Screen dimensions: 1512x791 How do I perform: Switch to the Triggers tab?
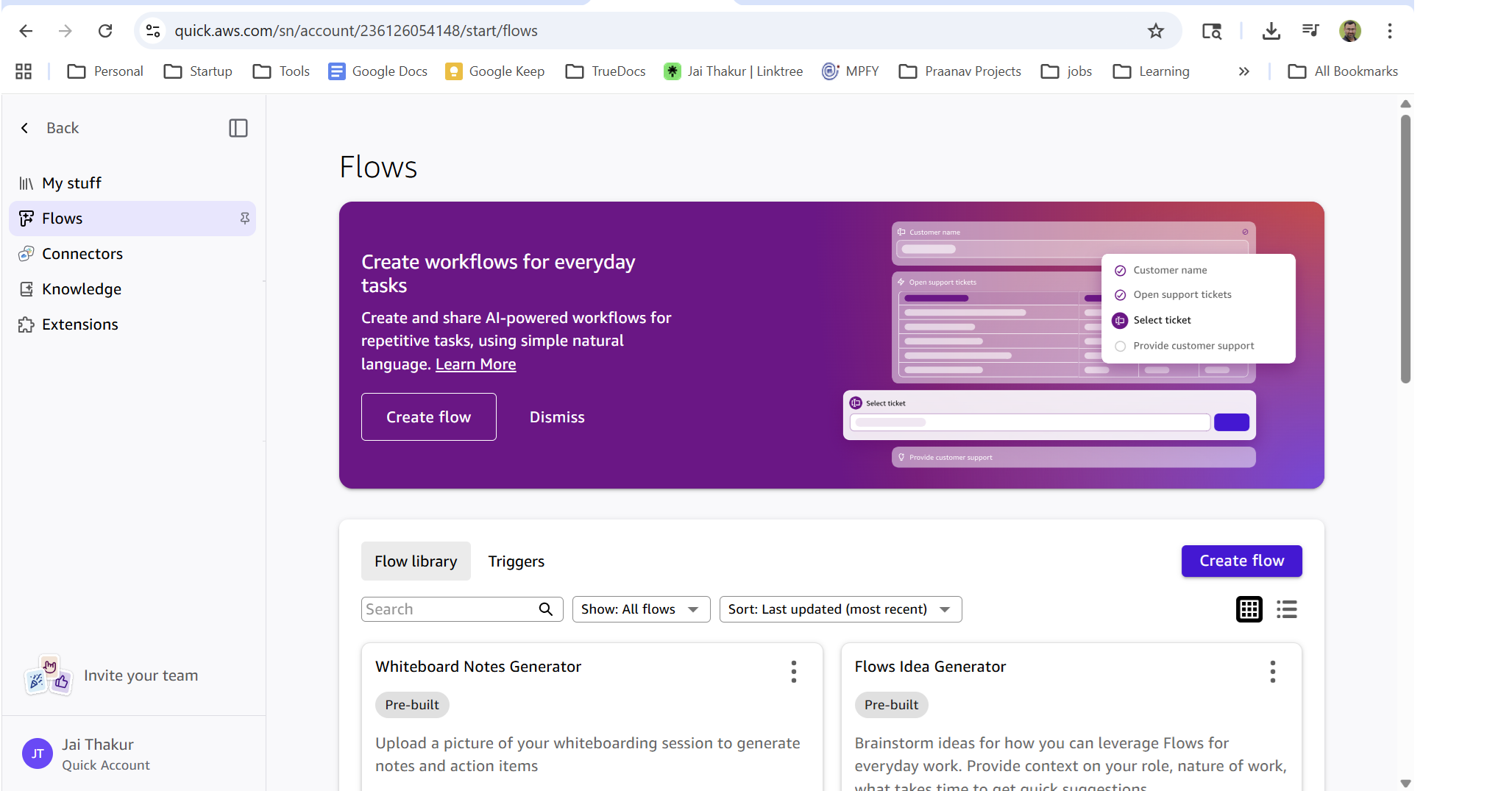tap(517, 561)
